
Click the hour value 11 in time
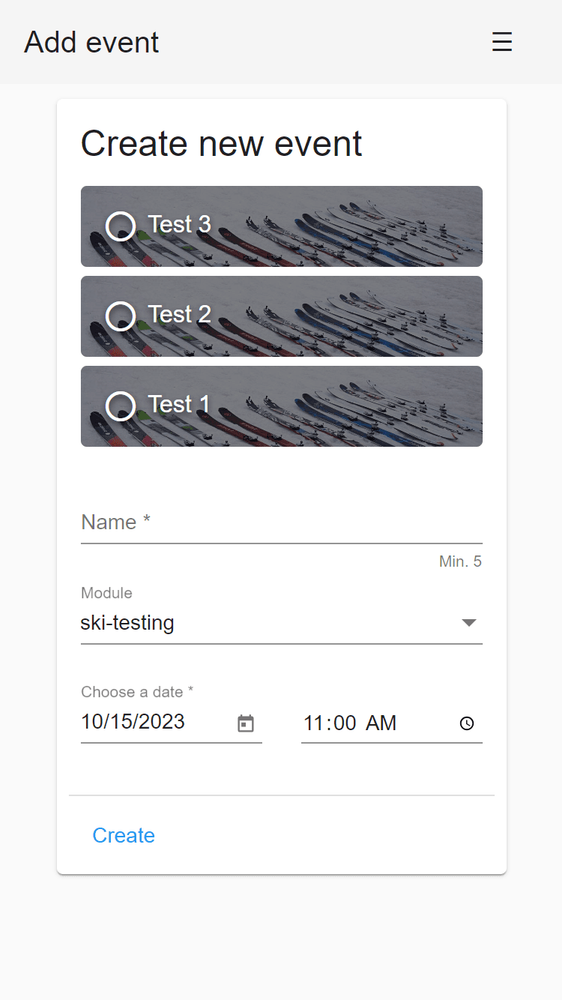(314, 723)
